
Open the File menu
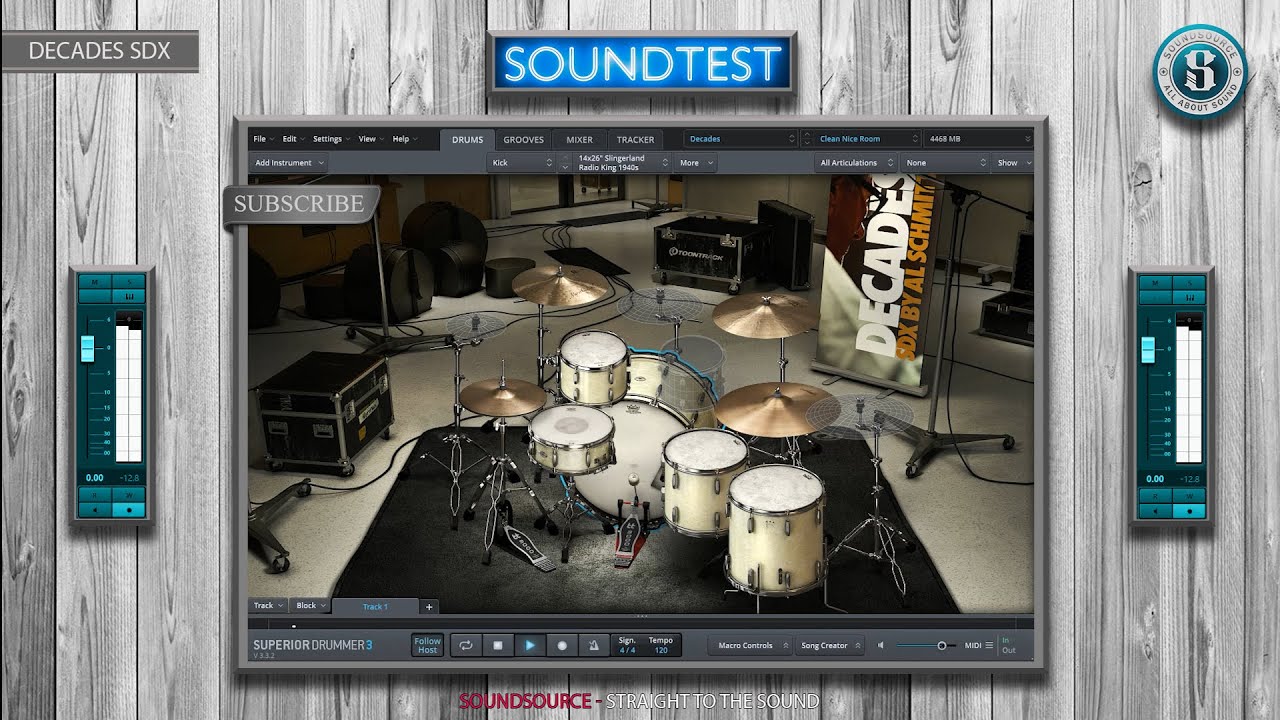tap(262, 139)
